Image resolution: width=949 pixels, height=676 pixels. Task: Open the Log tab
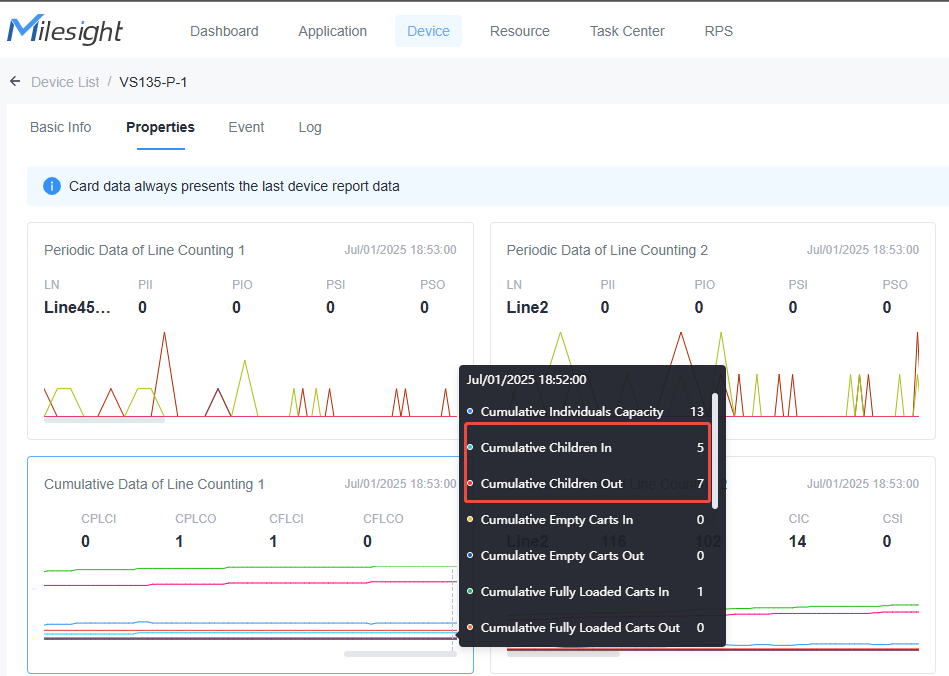[x=310, y=127]
